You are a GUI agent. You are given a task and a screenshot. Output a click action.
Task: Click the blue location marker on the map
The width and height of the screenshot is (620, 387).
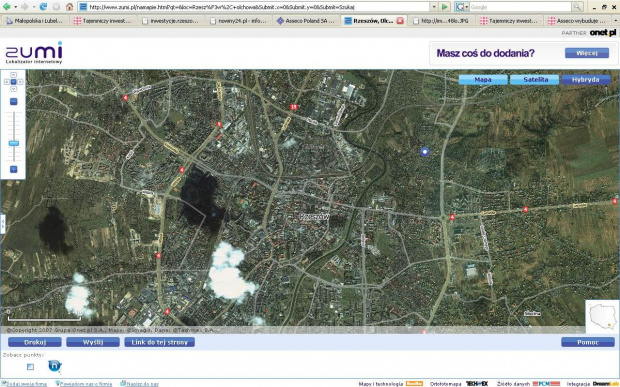point(425,152)
